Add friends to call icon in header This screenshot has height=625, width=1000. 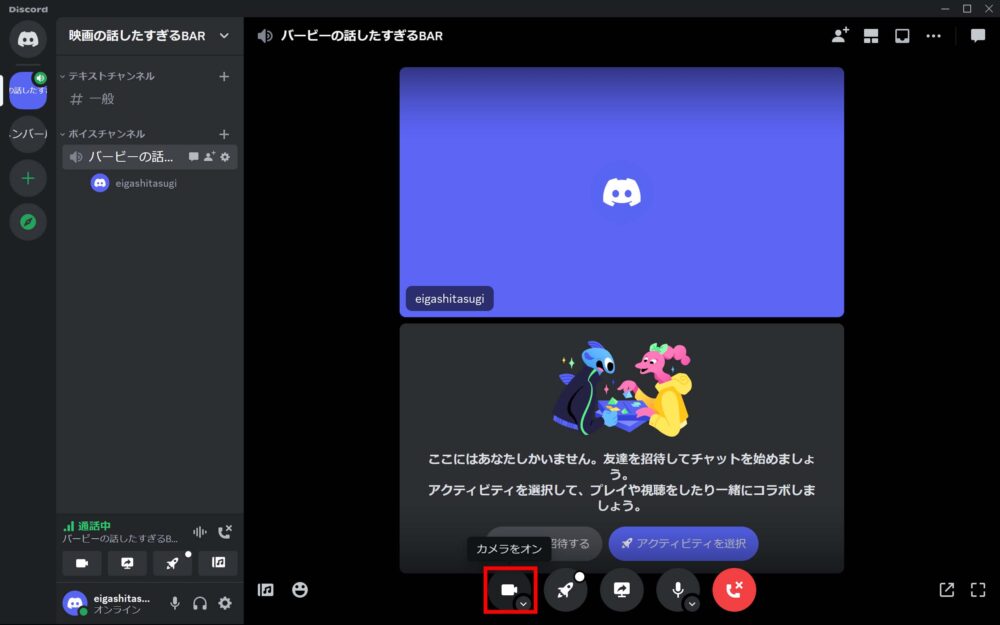click(840, 36)
